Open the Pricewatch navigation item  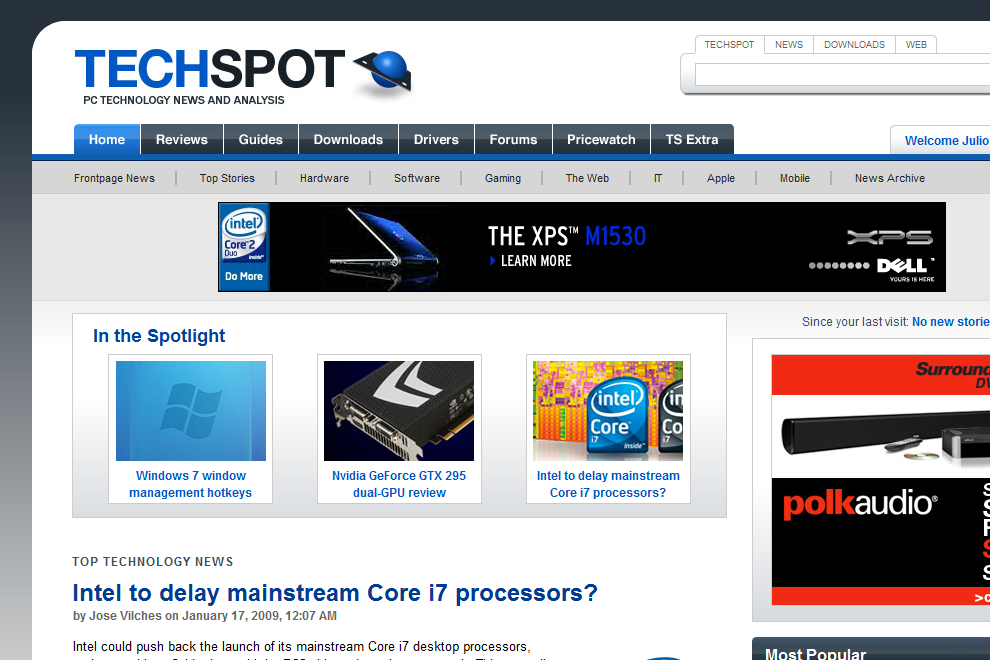click(601, 140)
